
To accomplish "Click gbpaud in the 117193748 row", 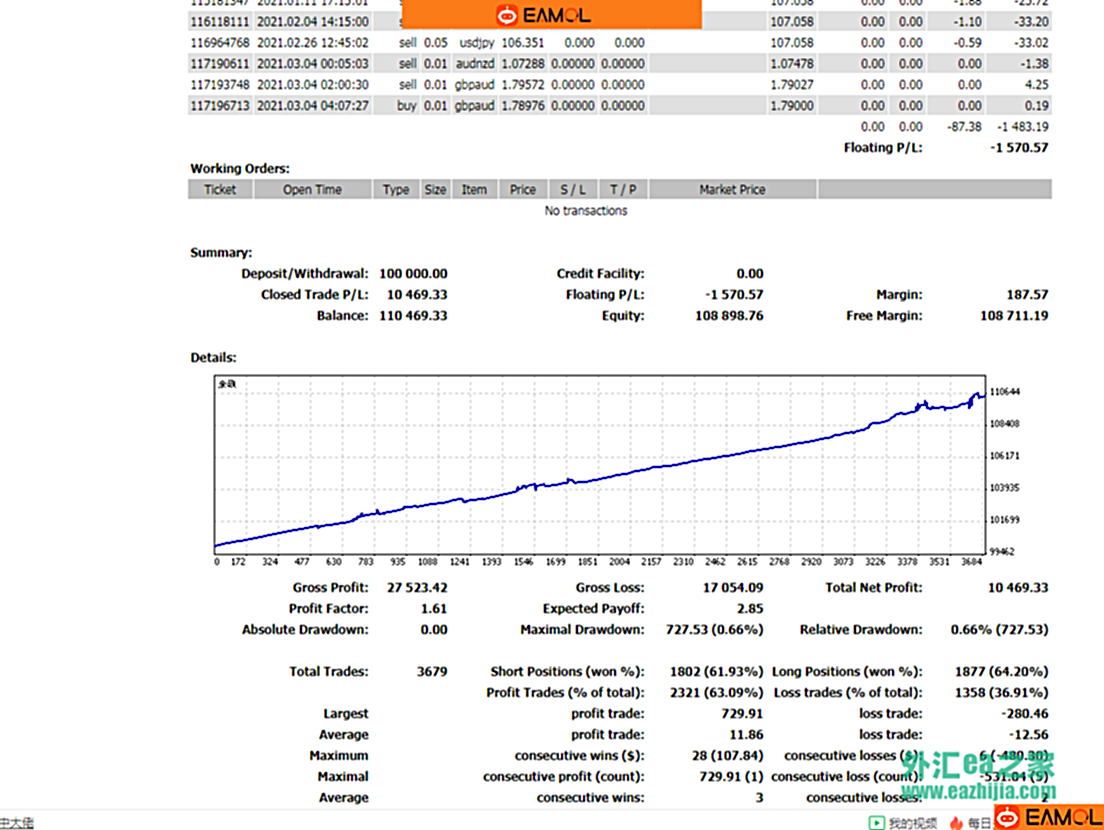I will (x=475, y=85).
